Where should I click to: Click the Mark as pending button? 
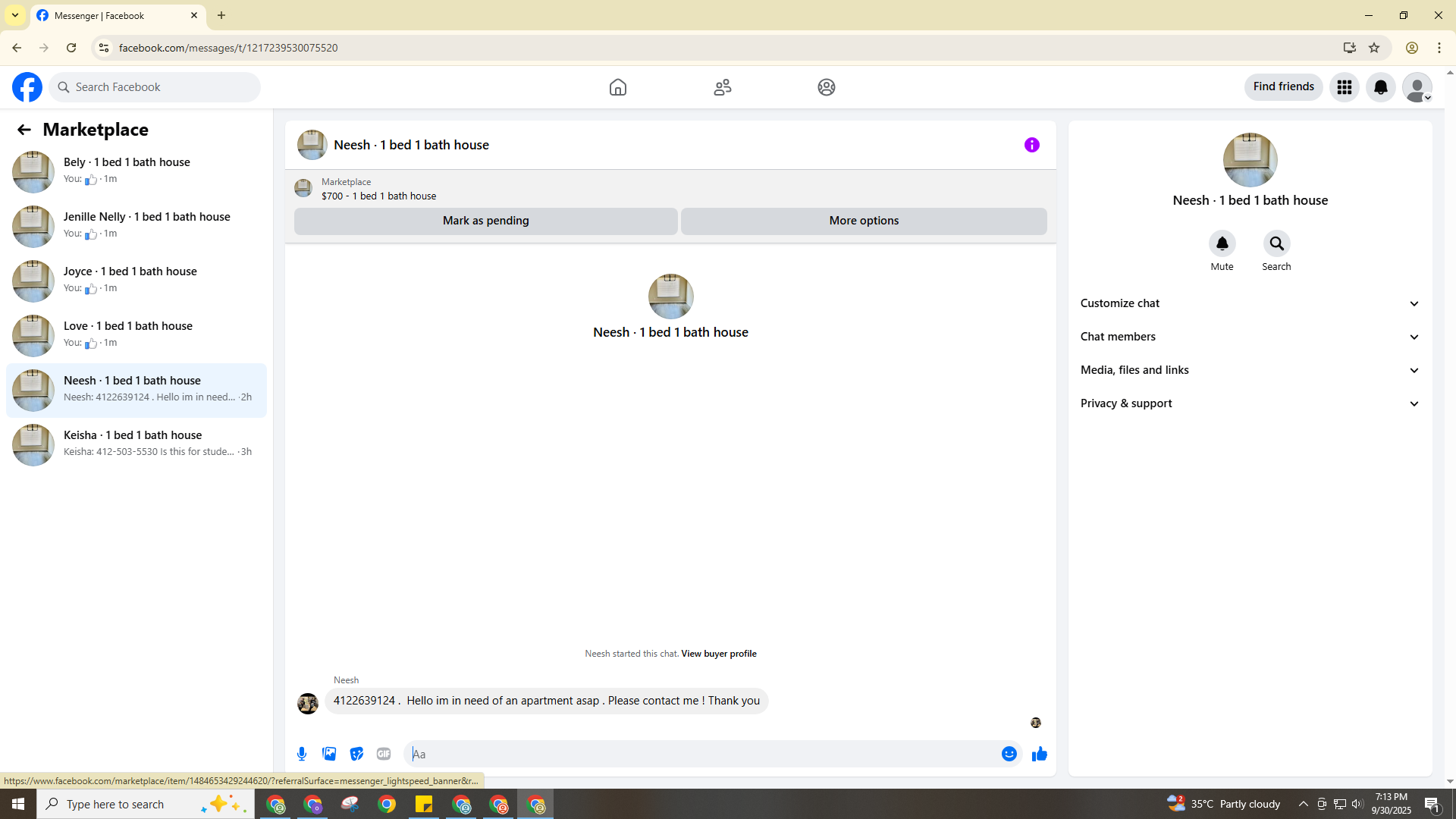click(485, 221)
